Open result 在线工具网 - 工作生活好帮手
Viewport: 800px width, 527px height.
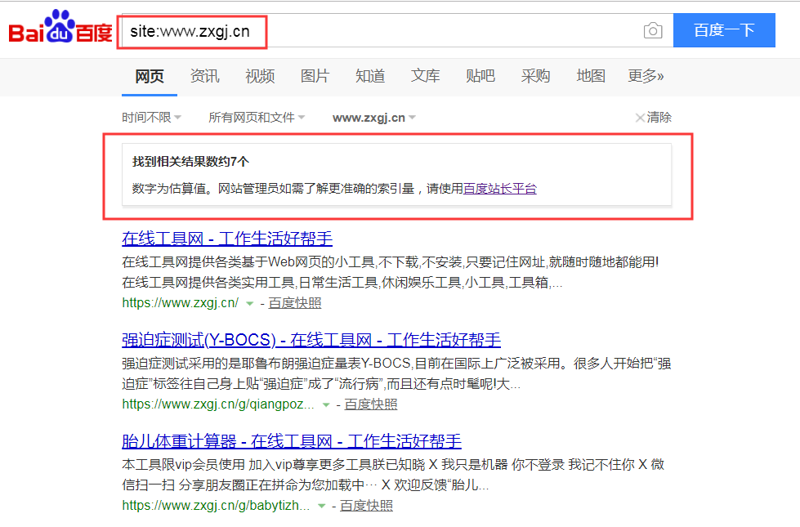click(227, 238)
